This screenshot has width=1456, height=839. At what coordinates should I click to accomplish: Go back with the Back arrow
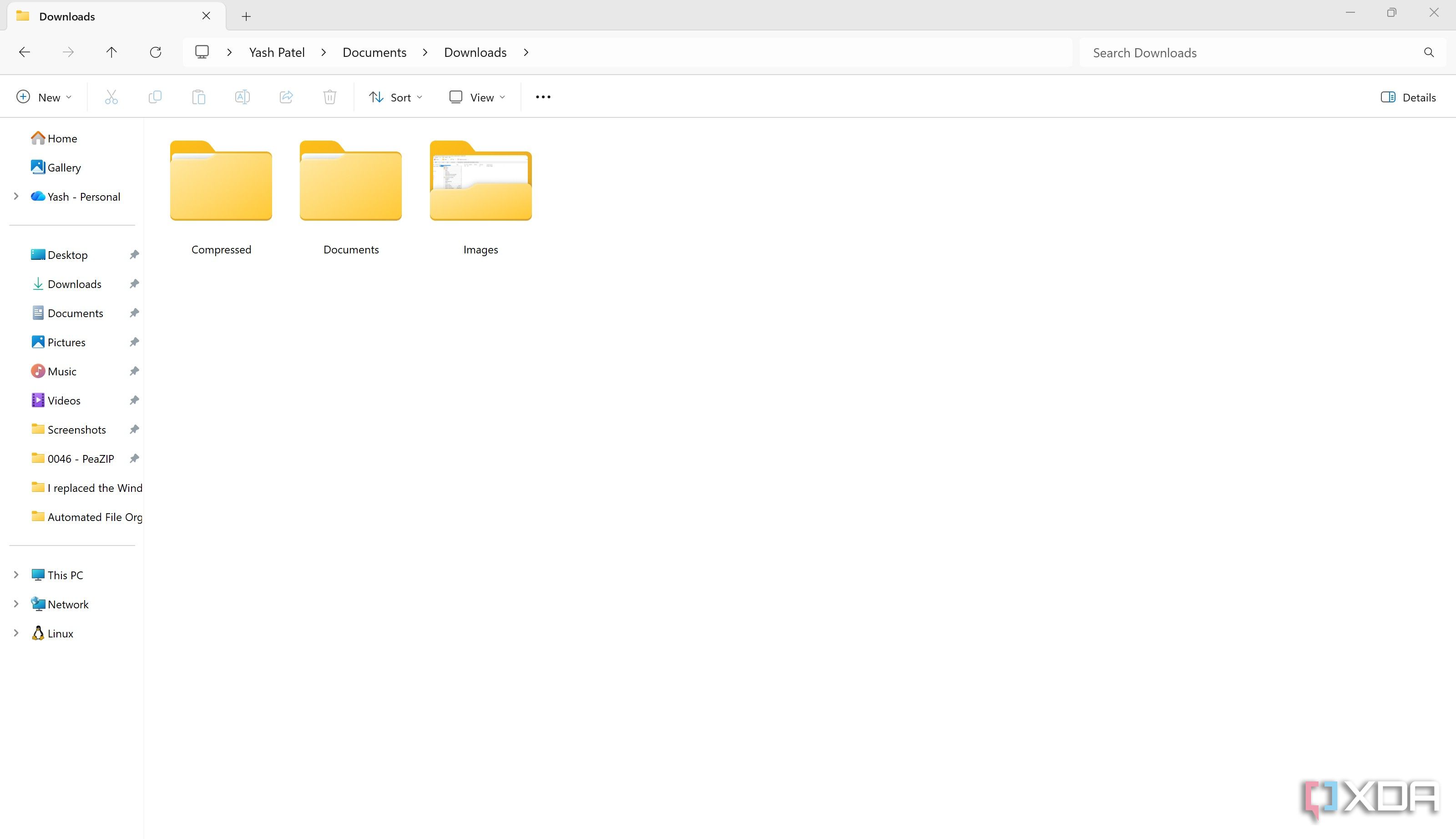[24, 52]
